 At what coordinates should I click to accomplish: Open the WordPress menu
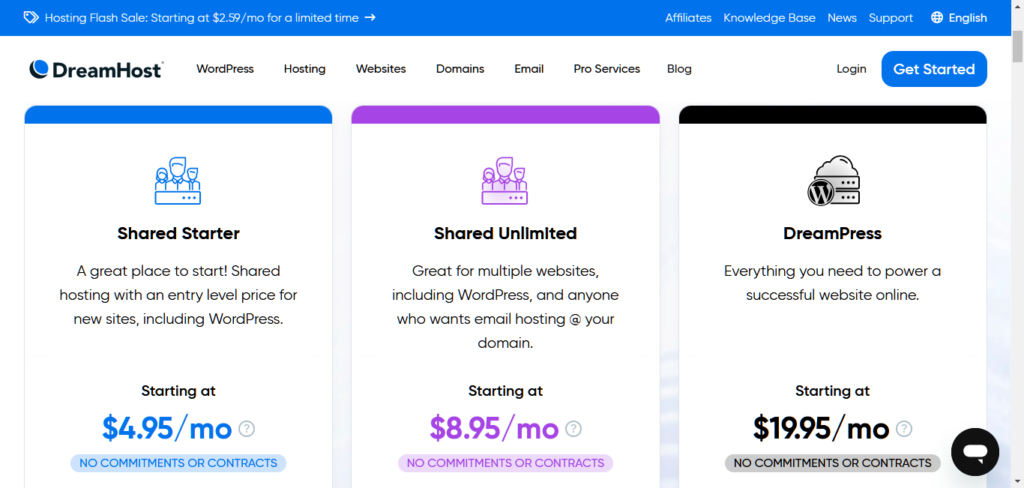pos(225,69)
